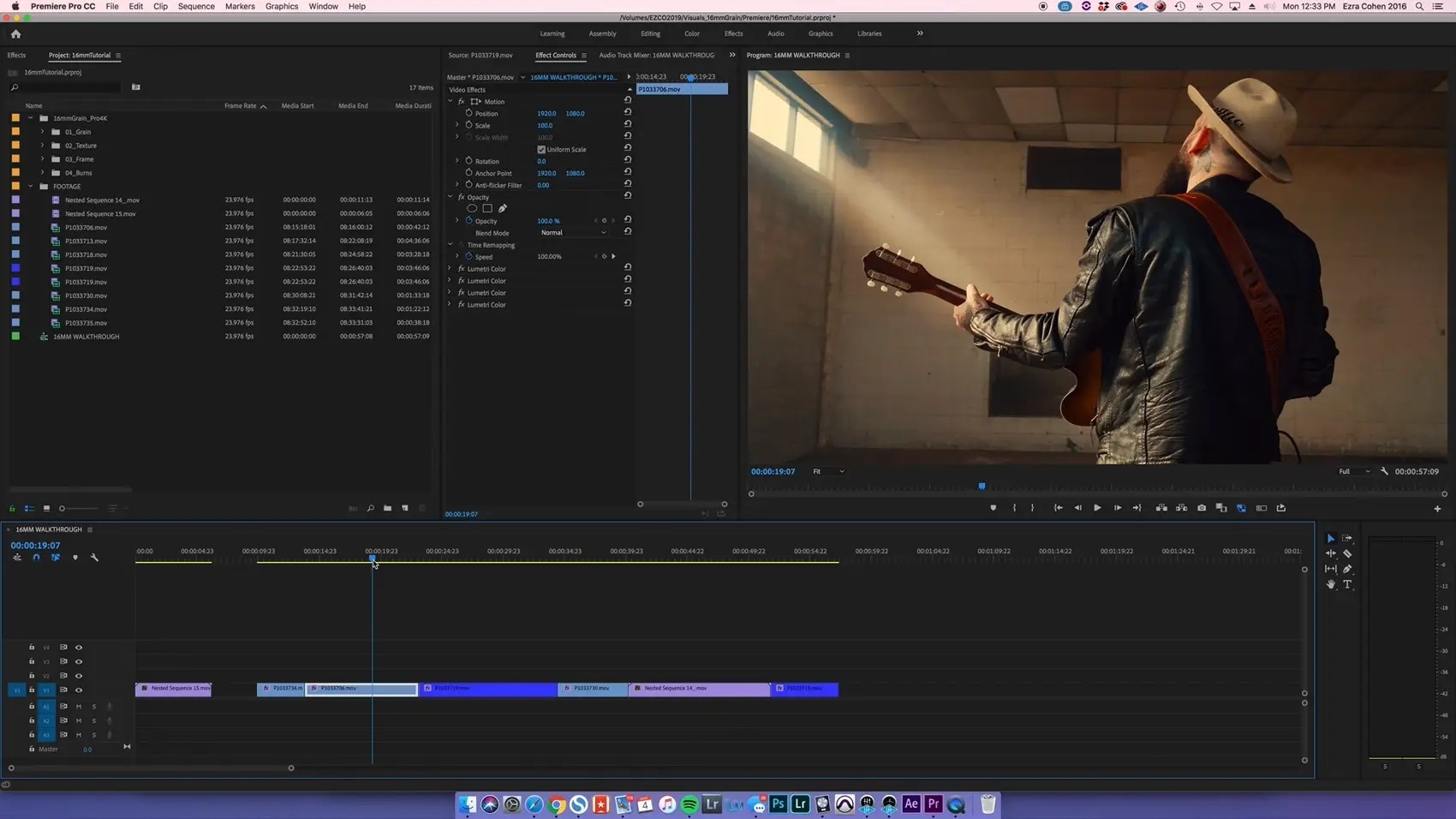Screen dimensions: 1456x819
Task: Uncheck the Uniform Scale checkbox
Action: (541, 150)
